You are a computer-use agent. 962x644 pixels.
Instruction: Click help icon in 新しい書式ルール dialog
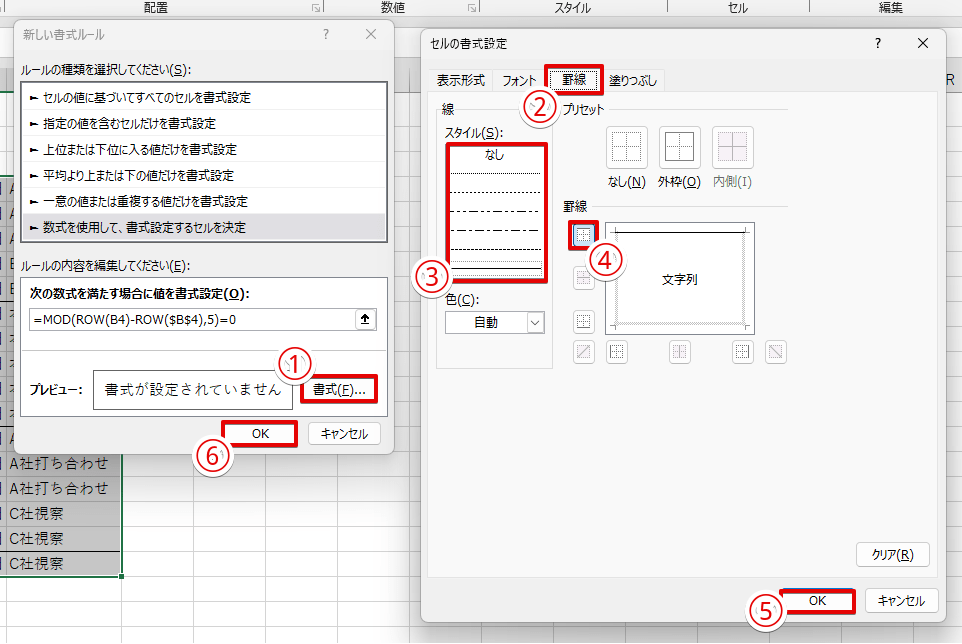[x=326, y=35]
